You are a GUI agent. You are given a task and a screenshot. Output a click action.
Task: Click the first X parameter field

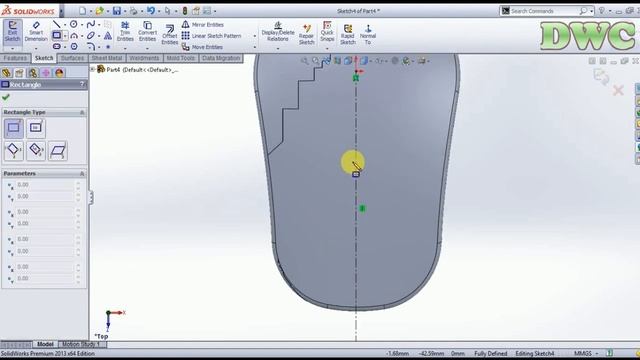45,184
